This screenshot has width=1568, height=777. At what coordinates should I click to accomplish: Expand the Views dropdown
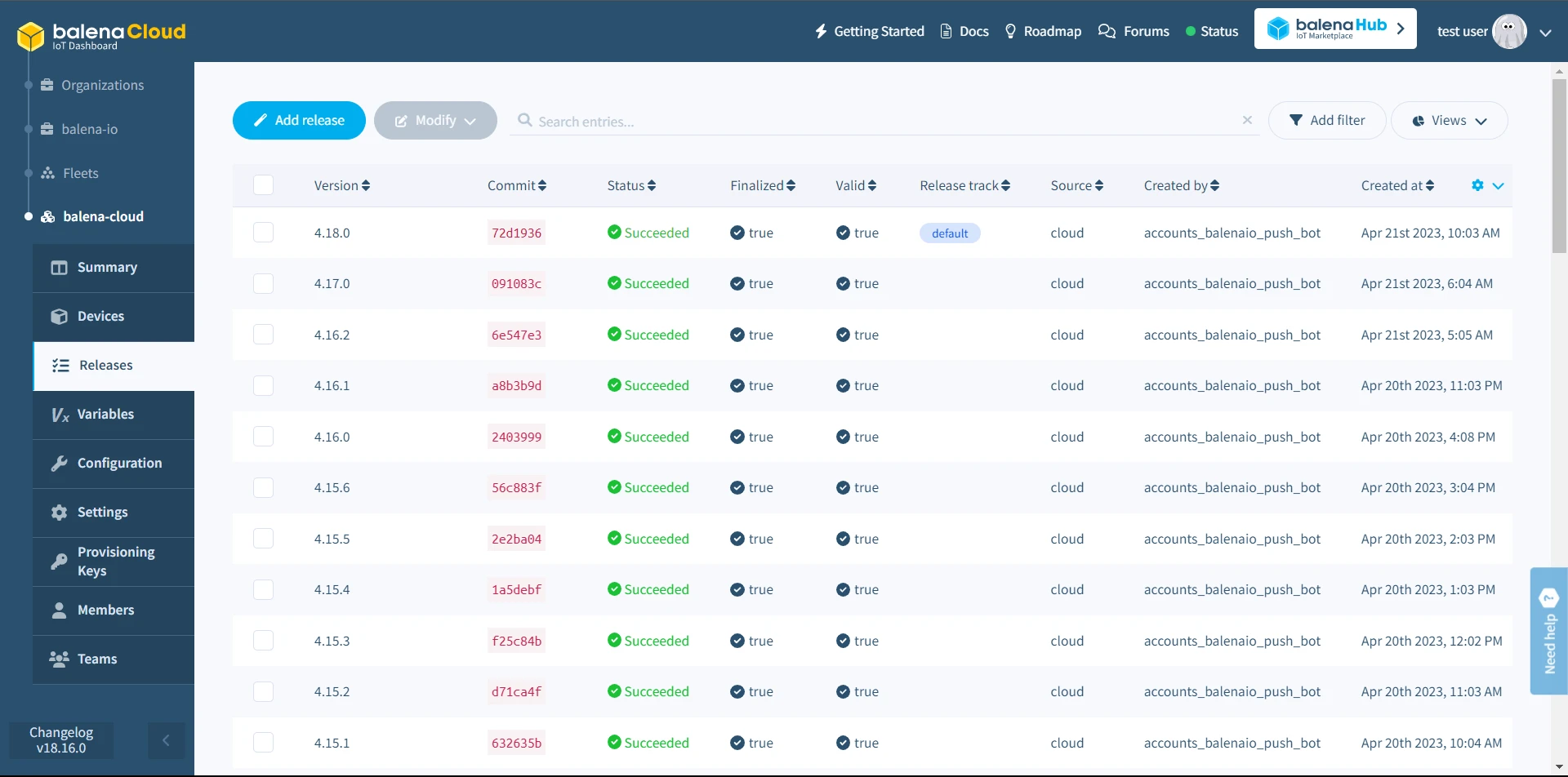tap(1449, 121)
